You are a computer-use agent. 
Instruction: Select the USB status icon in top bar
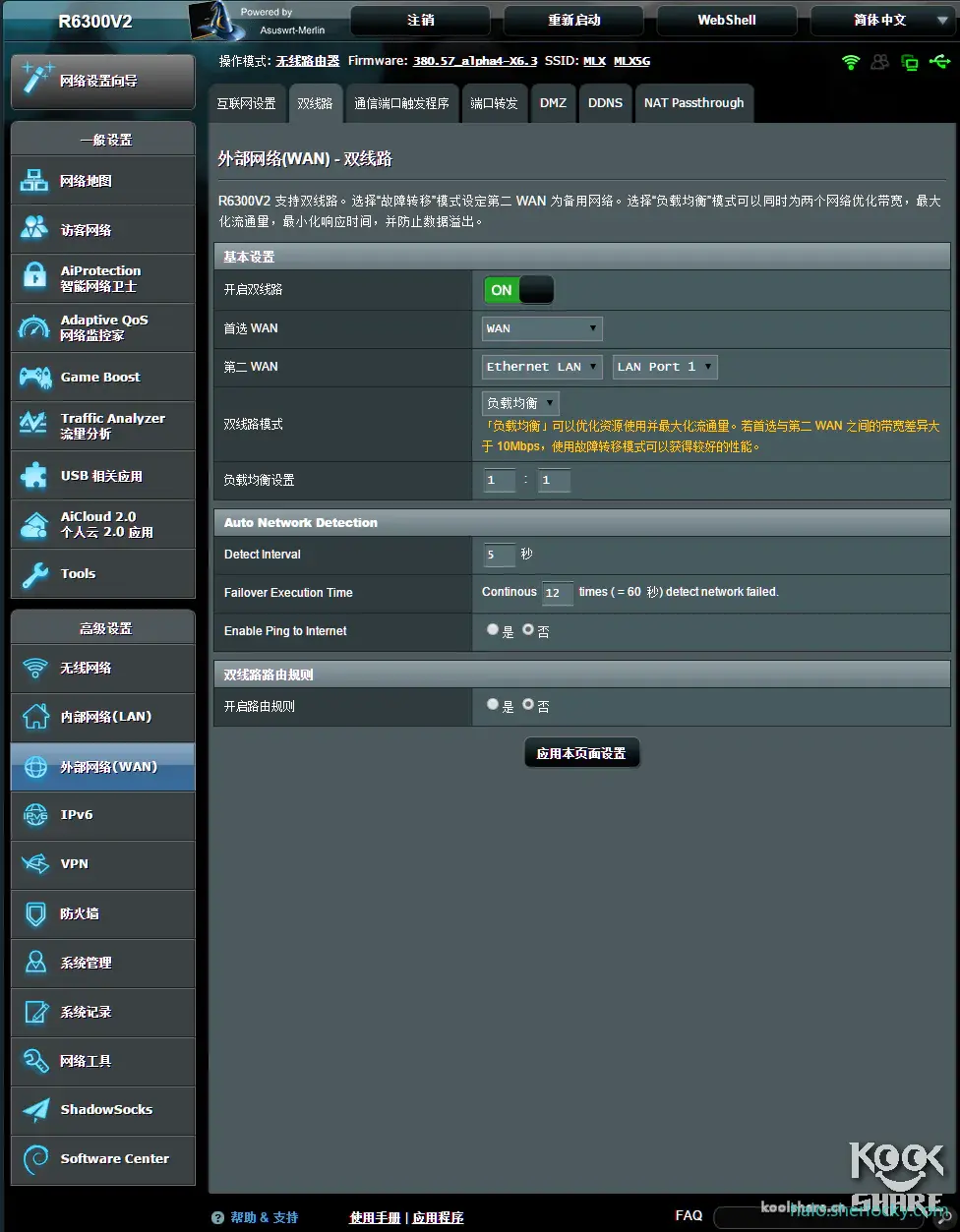point(939,62)
